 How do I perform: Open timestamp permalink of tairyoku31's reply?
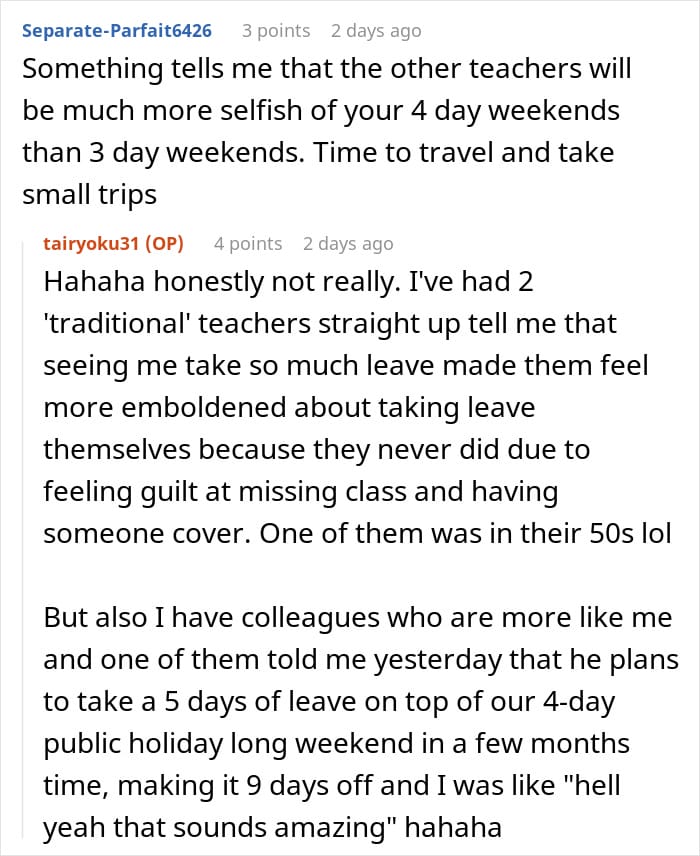[x=348, y=243]
